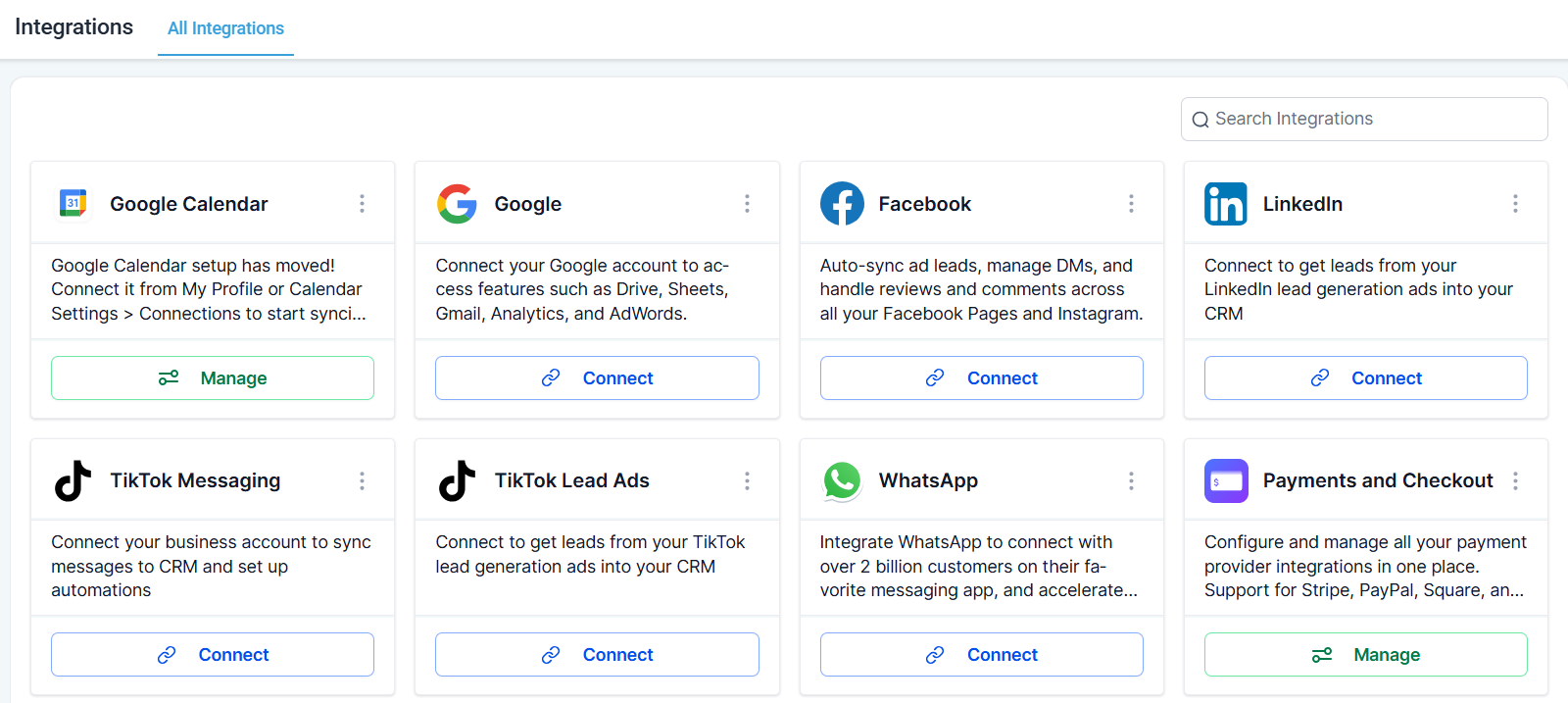The width and height of the screenshot is (1568, 703).
Task: Click the Google logo on its integration card
Action: click(456, 203)
